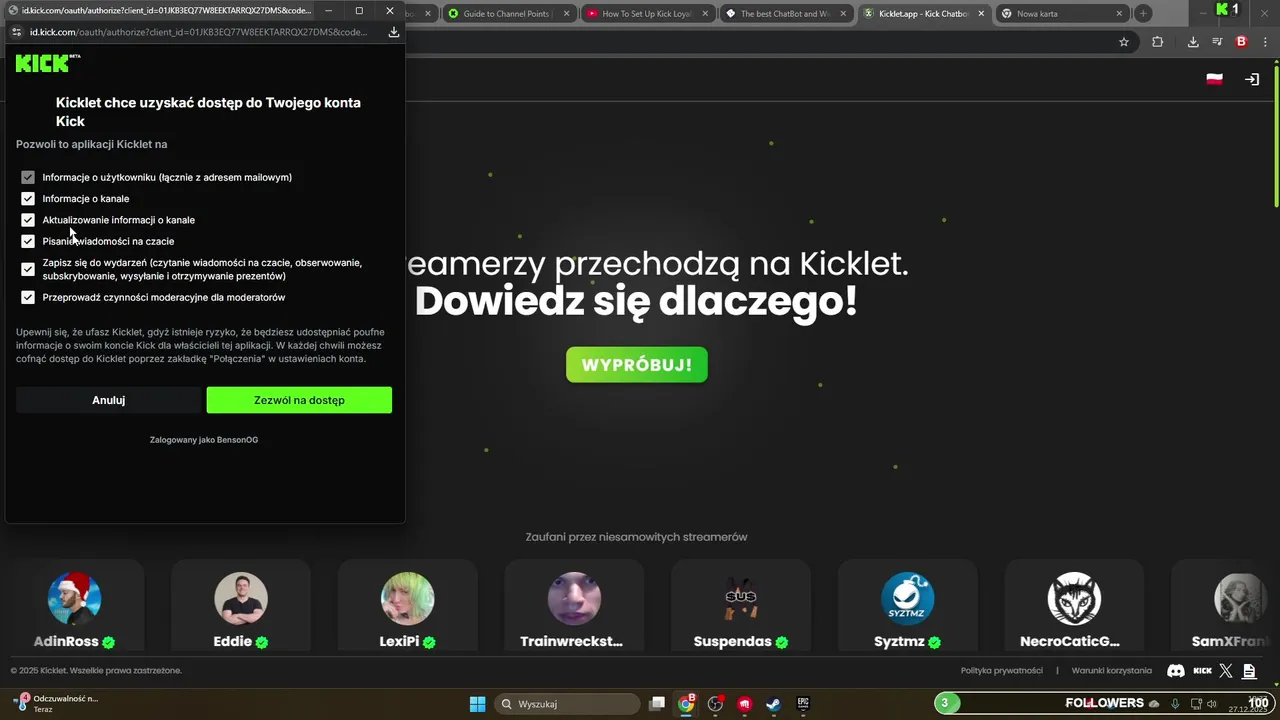This screenshot has height=720, width=1280.
Task: Open X (Twitter) icon in Kicklet footer
Action: coord(1226,671)
